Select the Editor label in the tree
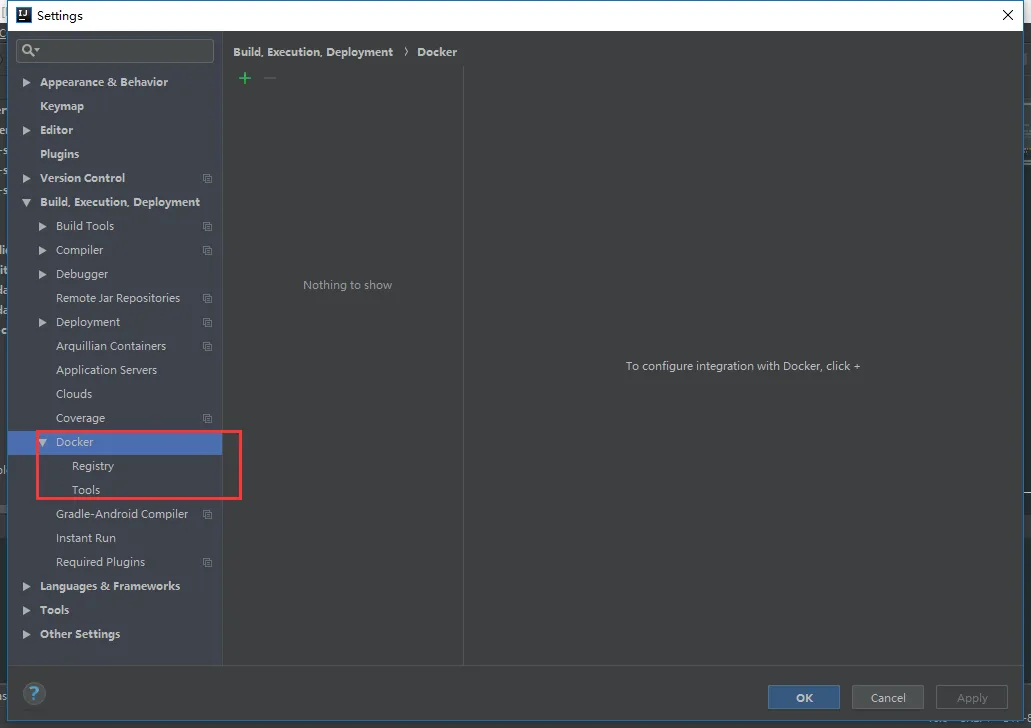 tap(56, 130)
